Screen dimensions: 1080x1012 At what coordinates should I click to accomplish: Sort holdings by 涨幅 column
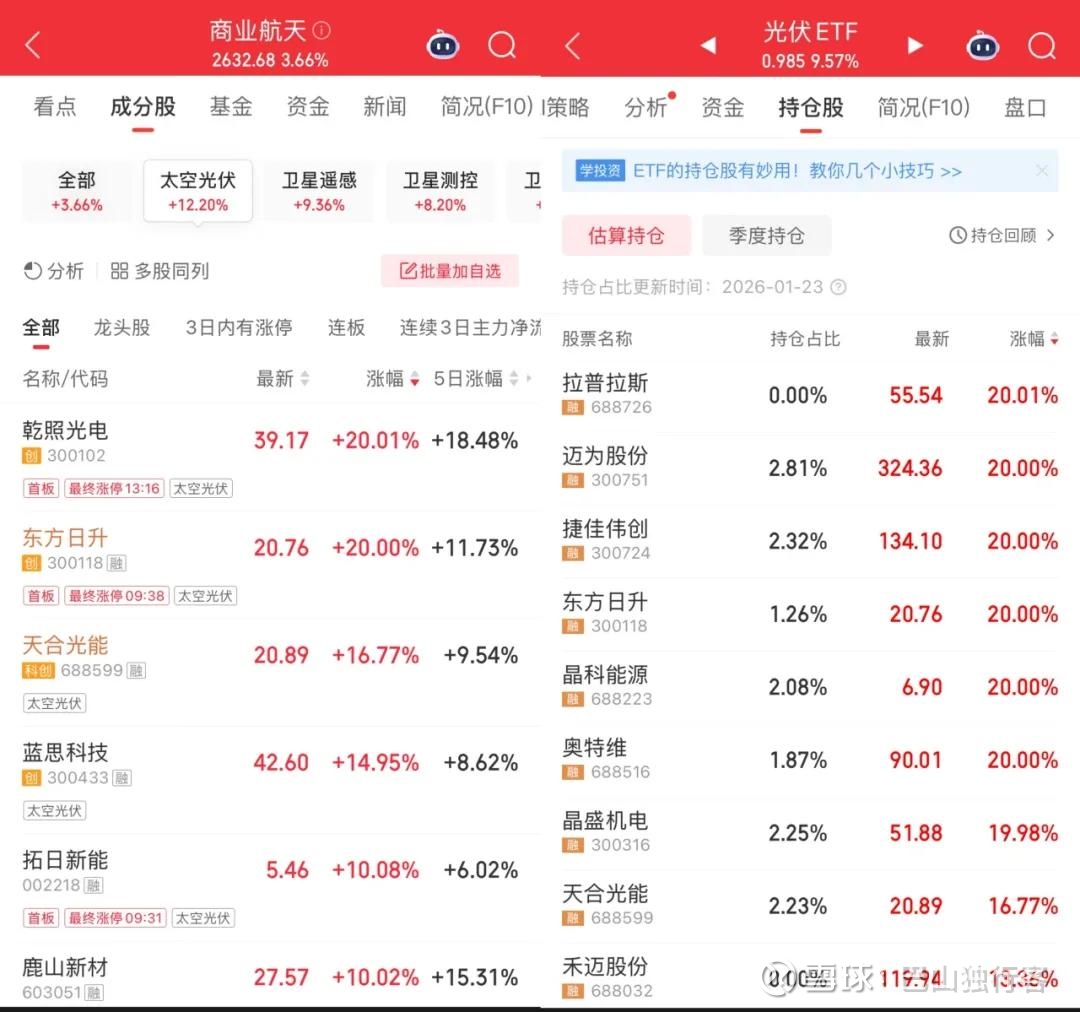coord(1033,338)
